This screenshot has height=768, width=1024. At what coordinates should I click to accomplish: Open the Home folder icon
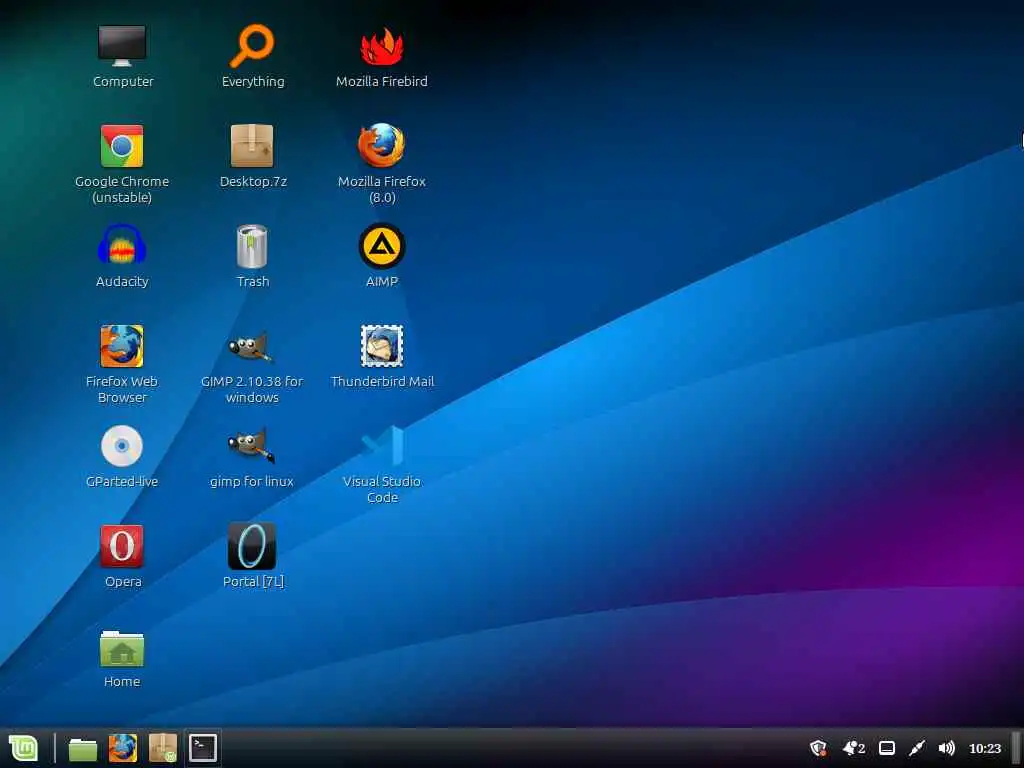coord(122,648)
